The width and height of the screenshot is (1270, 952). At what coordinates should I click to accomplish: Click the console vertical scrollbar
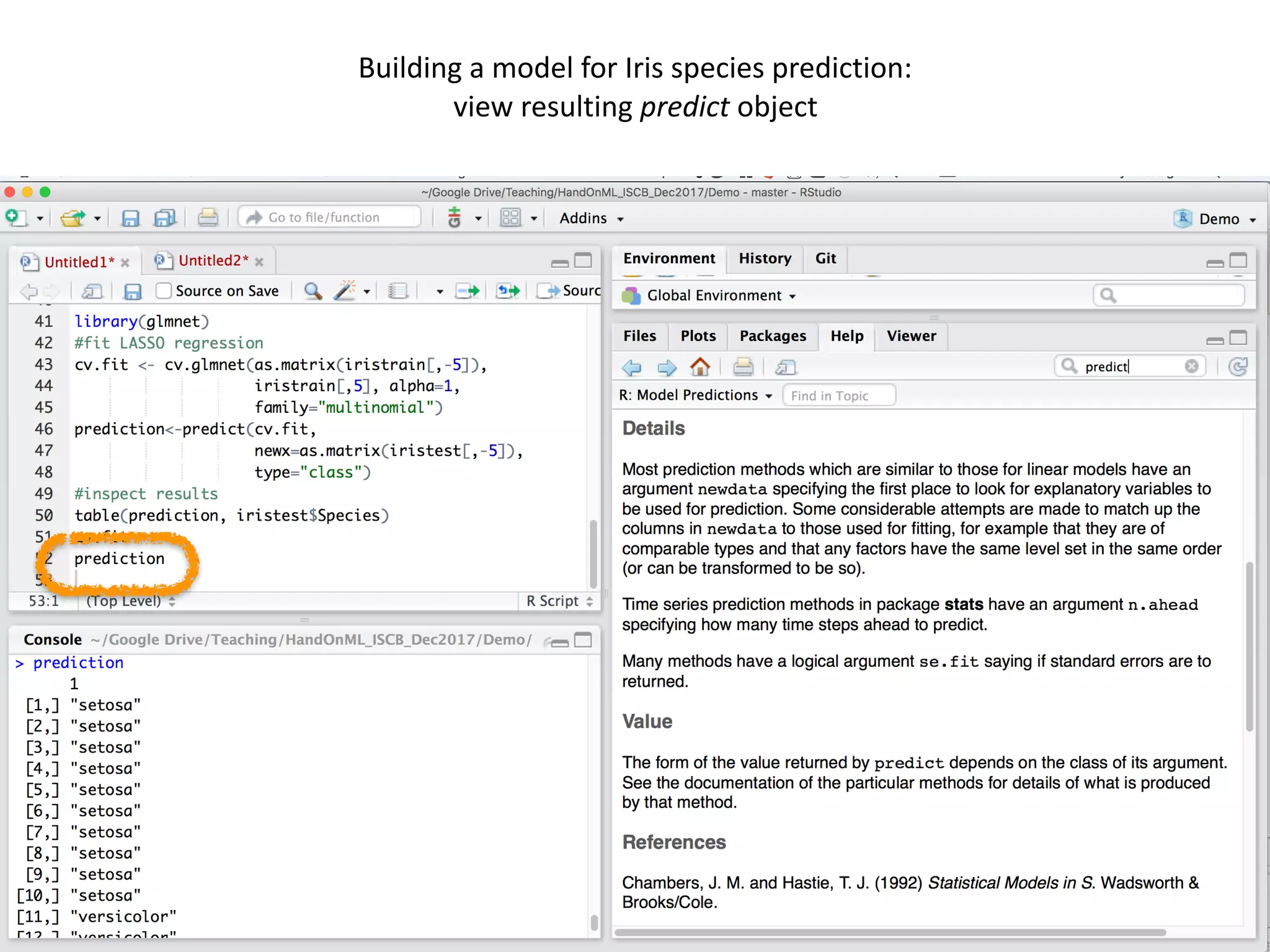click(x=594, y=923)
